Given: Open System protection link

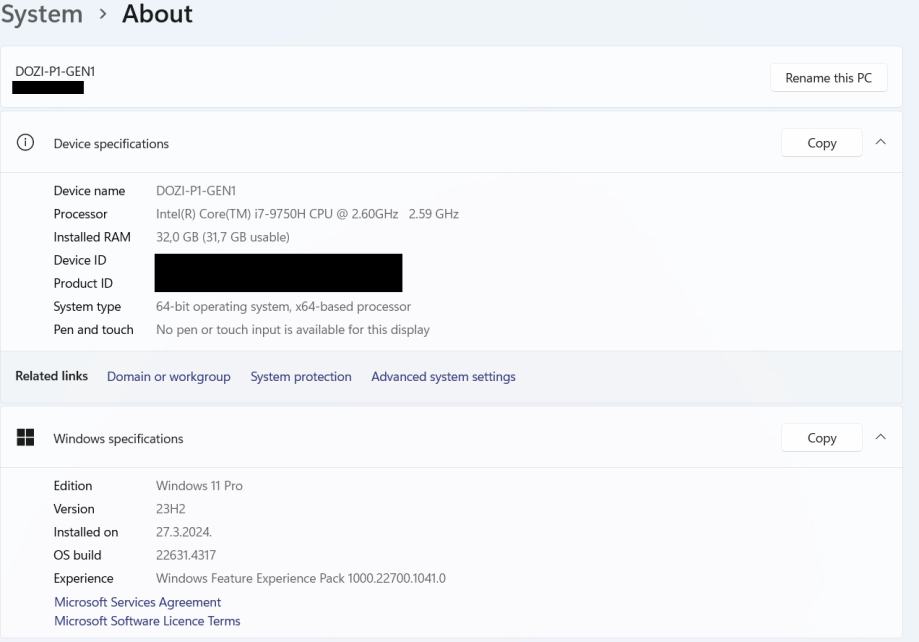Looking at the screenshot, I should [301, 376].
